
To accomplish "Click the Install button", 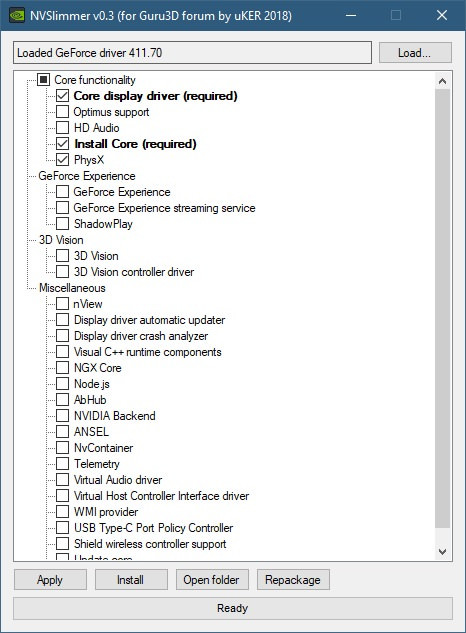I will pos(131,580).
